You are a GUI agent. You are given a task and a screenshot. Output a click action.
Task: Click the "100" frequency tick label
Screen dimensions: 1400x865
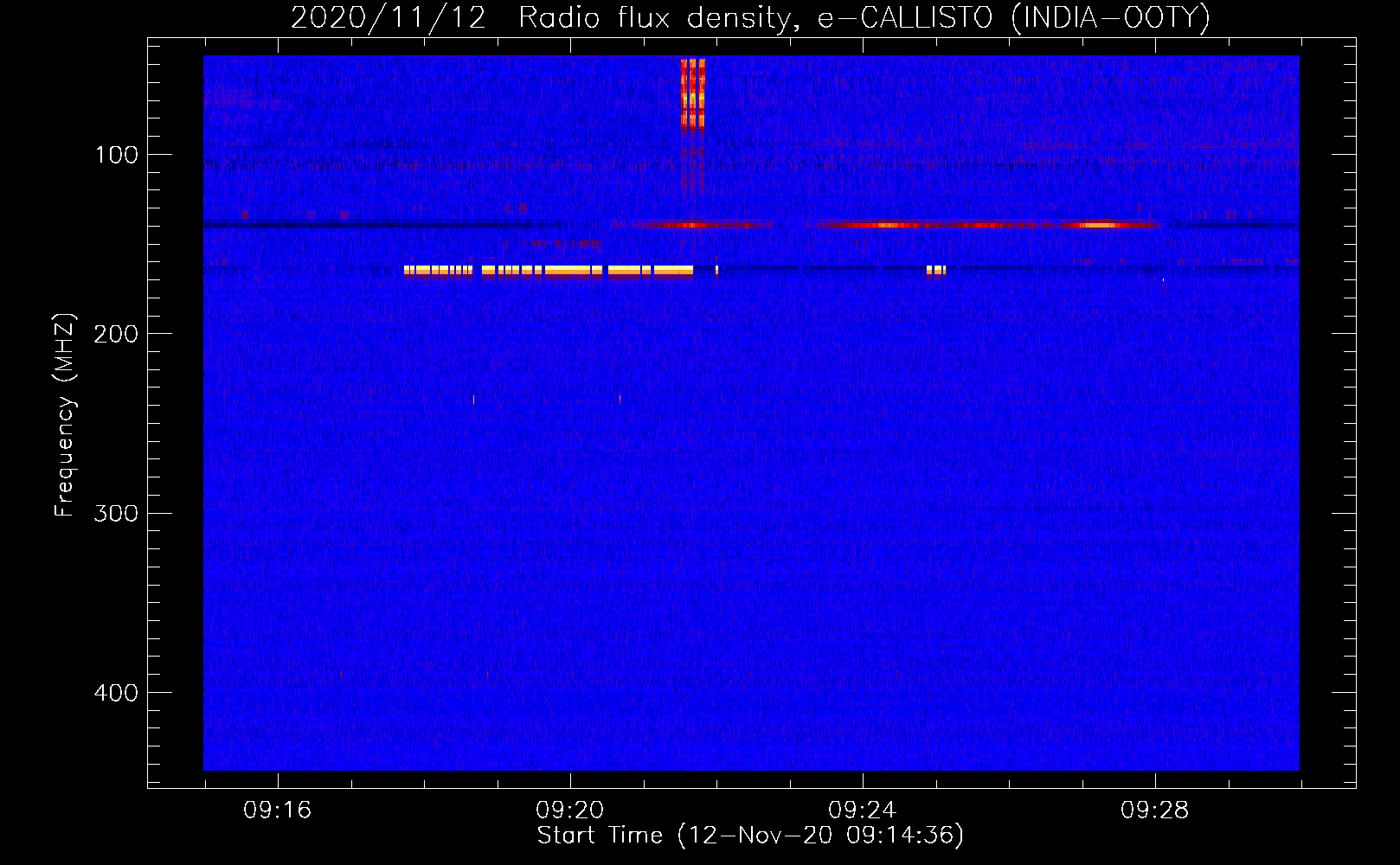pyautogui.click(x=117, y=155)
